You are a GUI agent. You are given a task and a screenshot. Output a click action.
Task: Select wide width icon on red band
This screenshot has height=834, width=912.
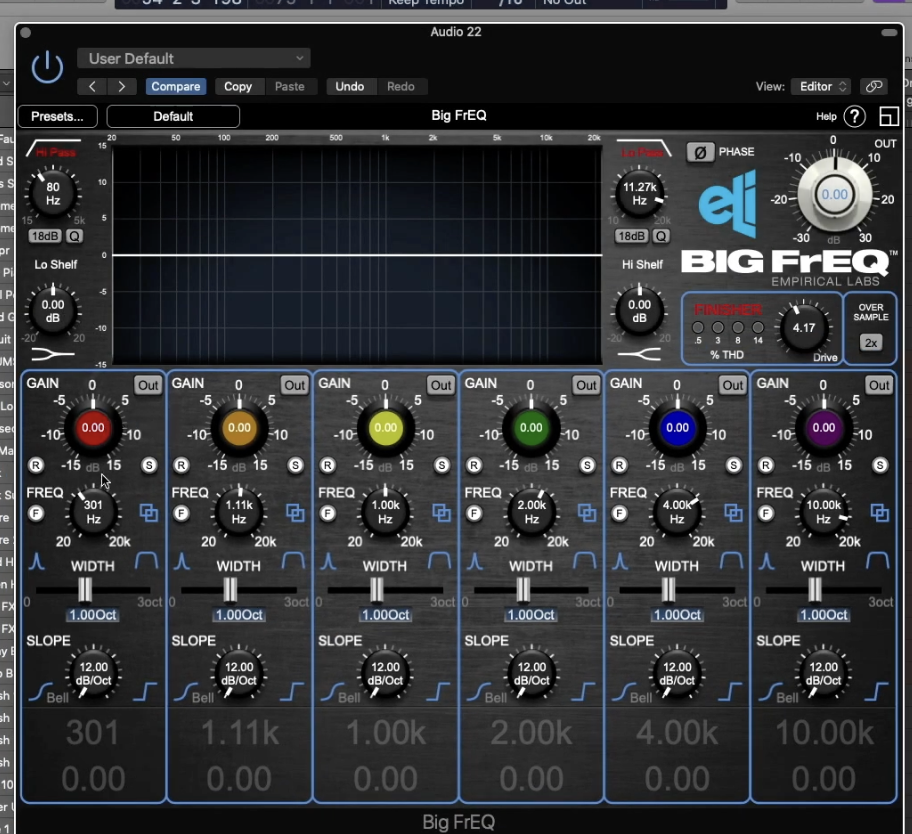point(147,561)
